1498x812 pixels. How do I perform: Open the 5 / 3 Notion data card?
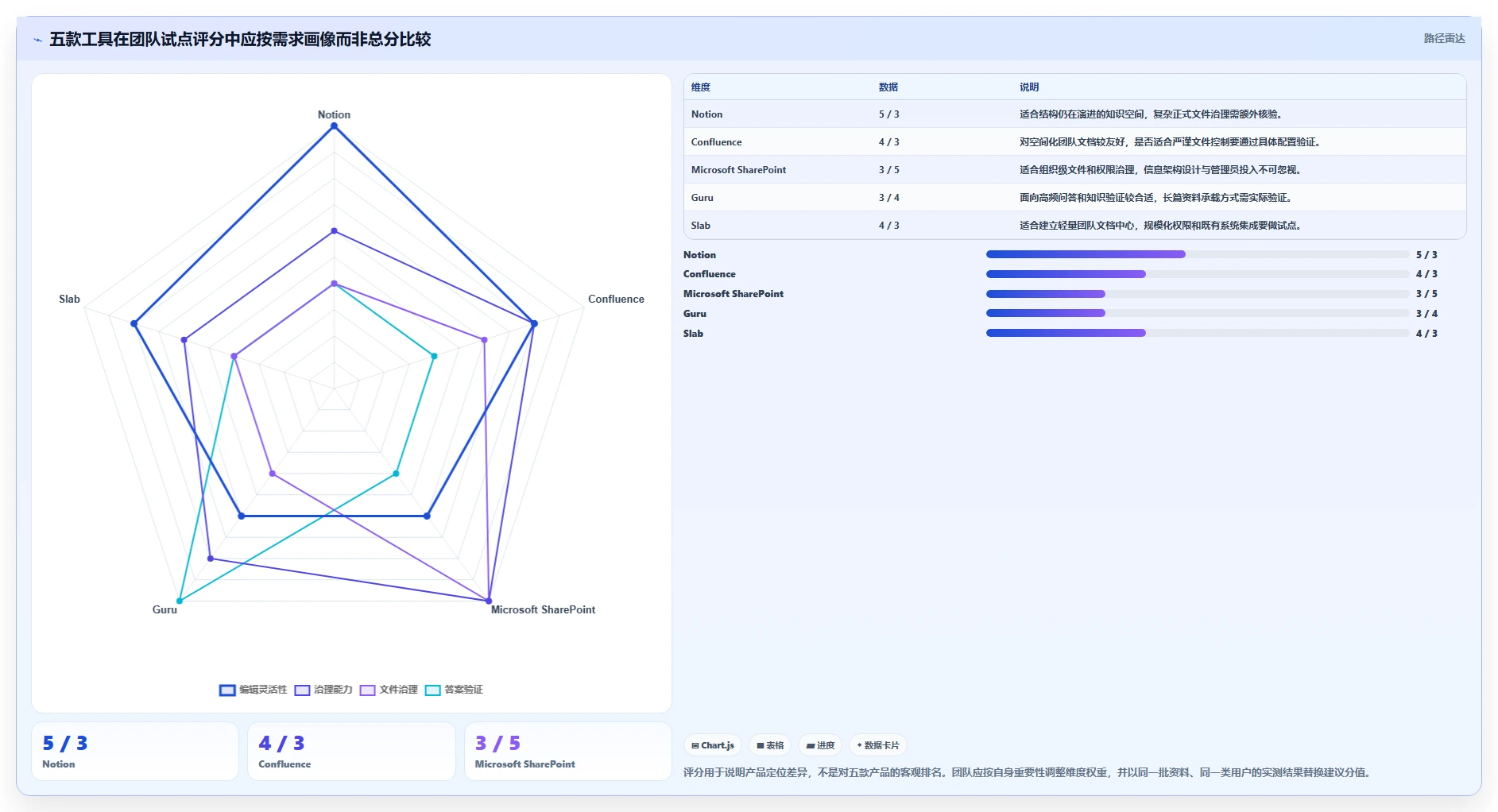[x=135, y=751]
